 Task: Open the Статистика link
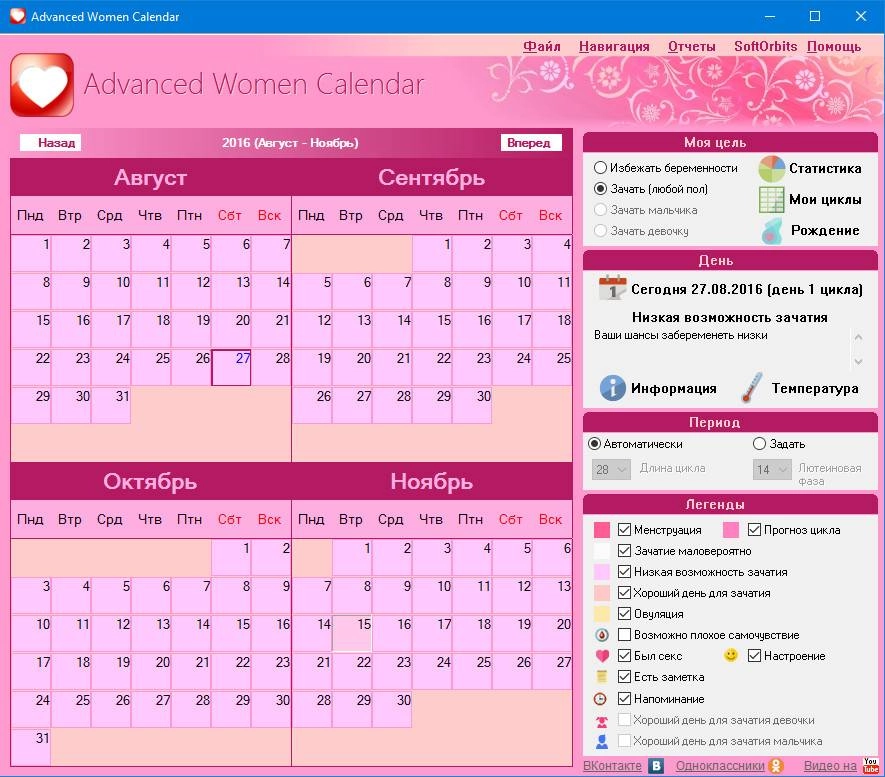[x=825, y=168]
